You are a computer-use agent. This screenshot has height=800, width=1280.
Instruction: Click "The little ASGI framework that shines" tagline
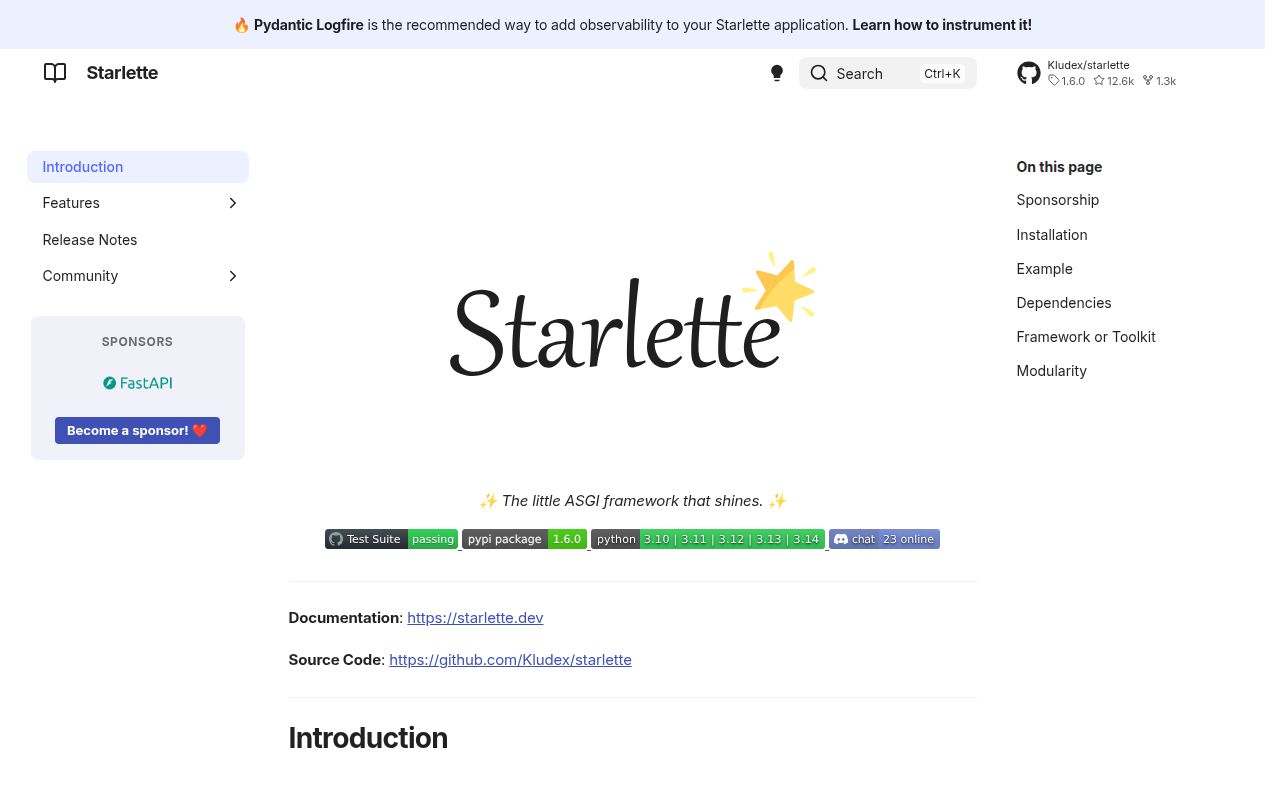pyautogui.click(x=632, y=501)
